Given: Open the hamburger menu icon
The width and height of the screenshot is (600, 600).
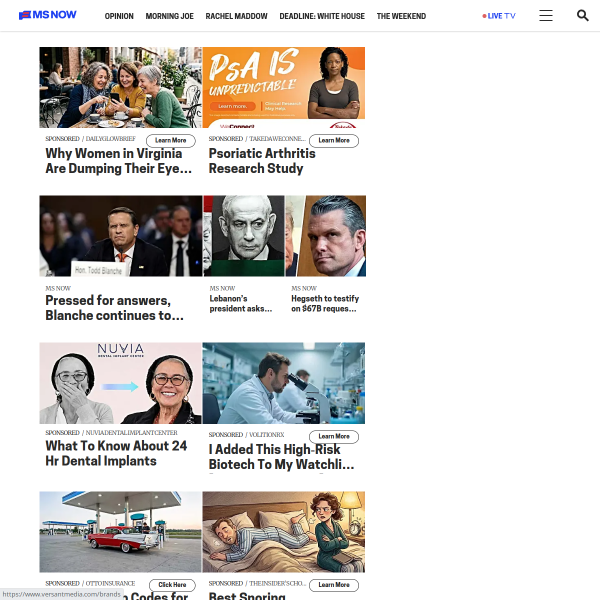Looking at the screenshot, I should [x=546, y=16].
